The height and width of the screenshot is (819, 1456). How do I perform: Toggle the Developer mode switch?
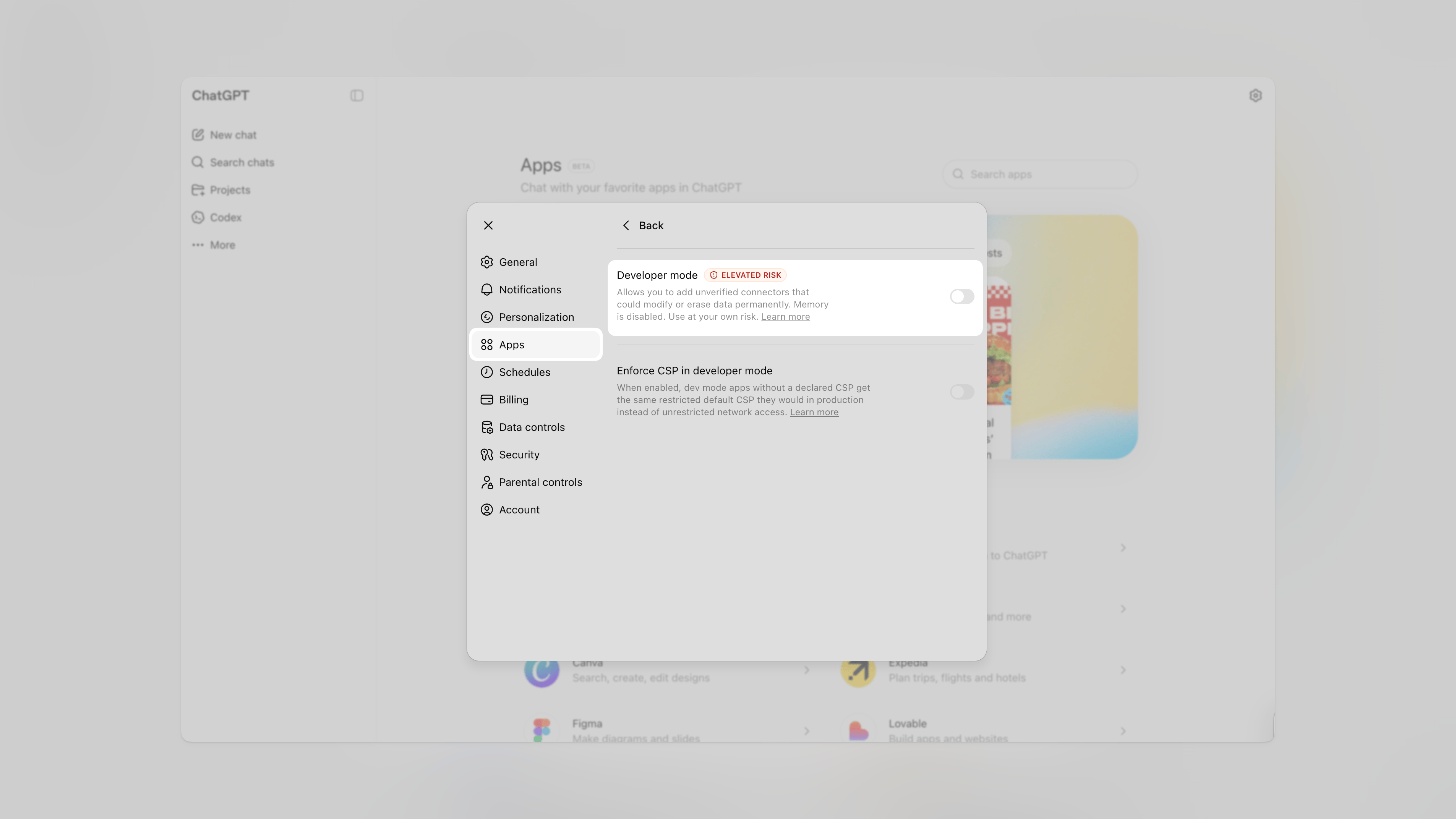coord(961,296)
